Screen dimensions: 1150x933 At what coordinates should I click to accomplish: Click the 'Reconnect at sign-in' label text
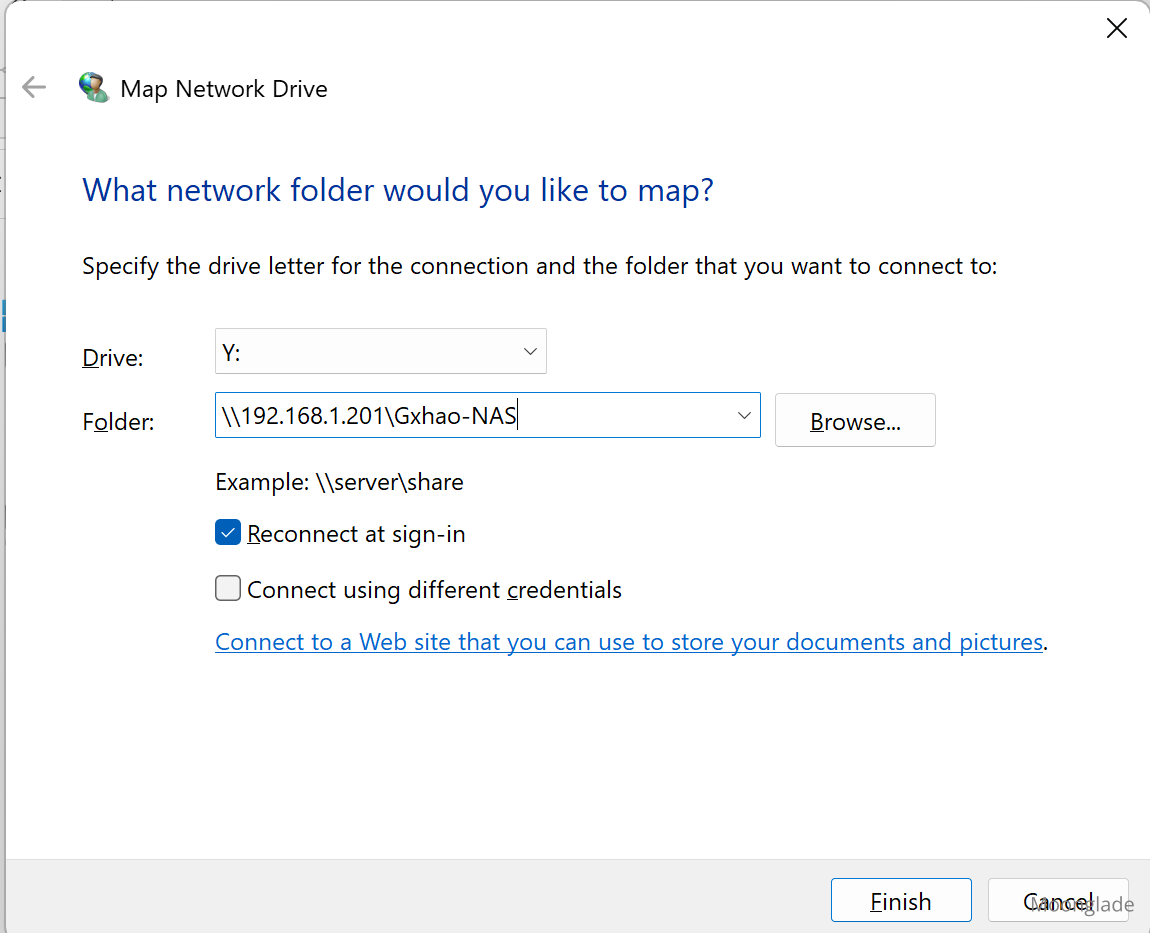pos(356,534)
